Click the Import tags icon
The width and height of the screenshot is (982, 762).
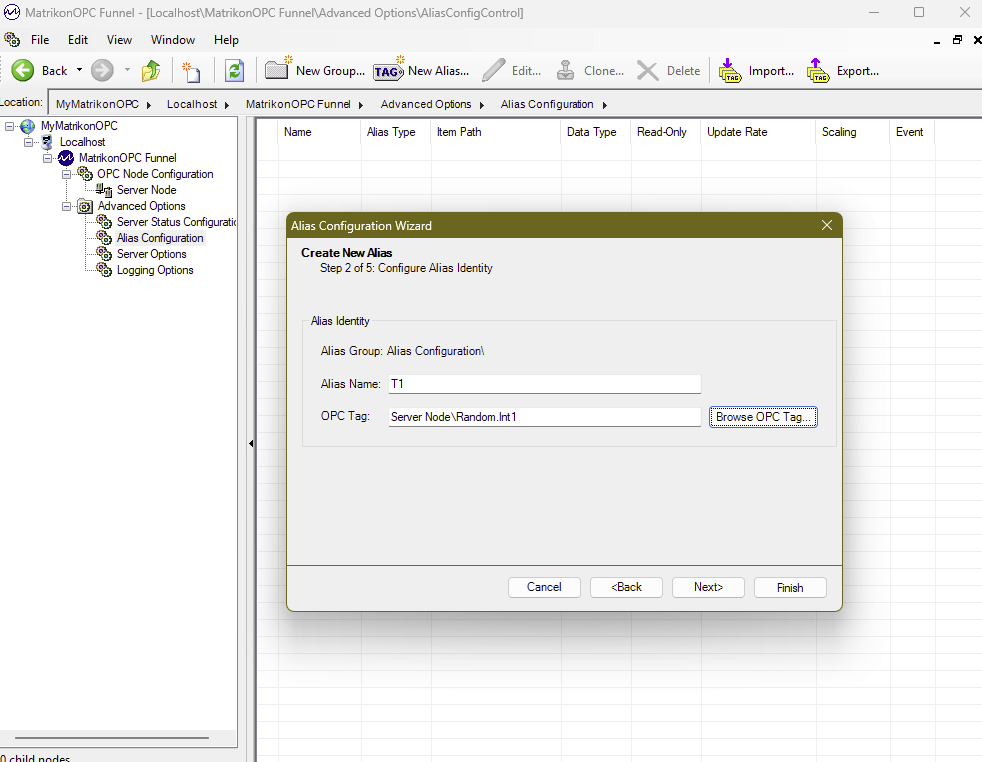point(730,70)
